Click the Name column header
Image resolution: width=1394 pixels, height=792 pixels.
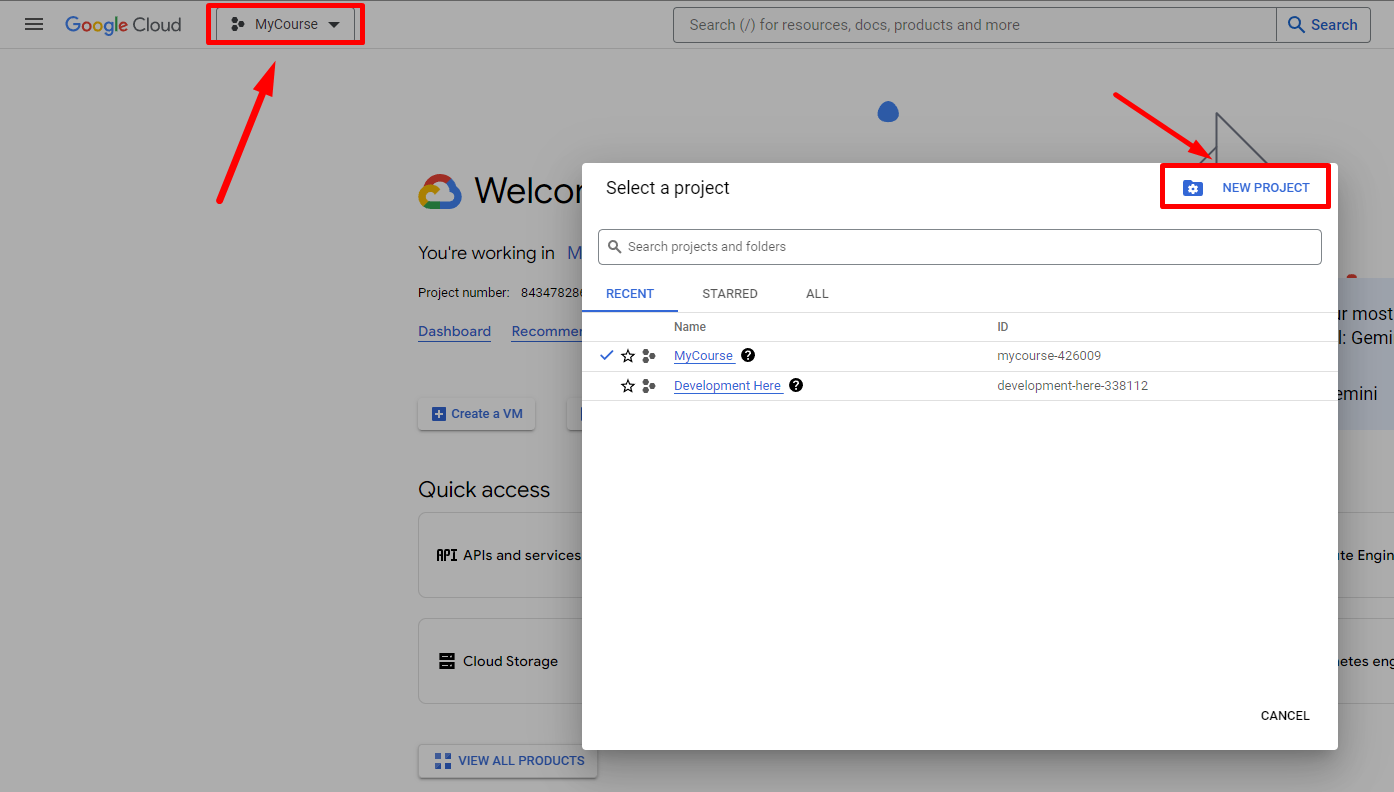pyautogui.click(x=690, y=327)
